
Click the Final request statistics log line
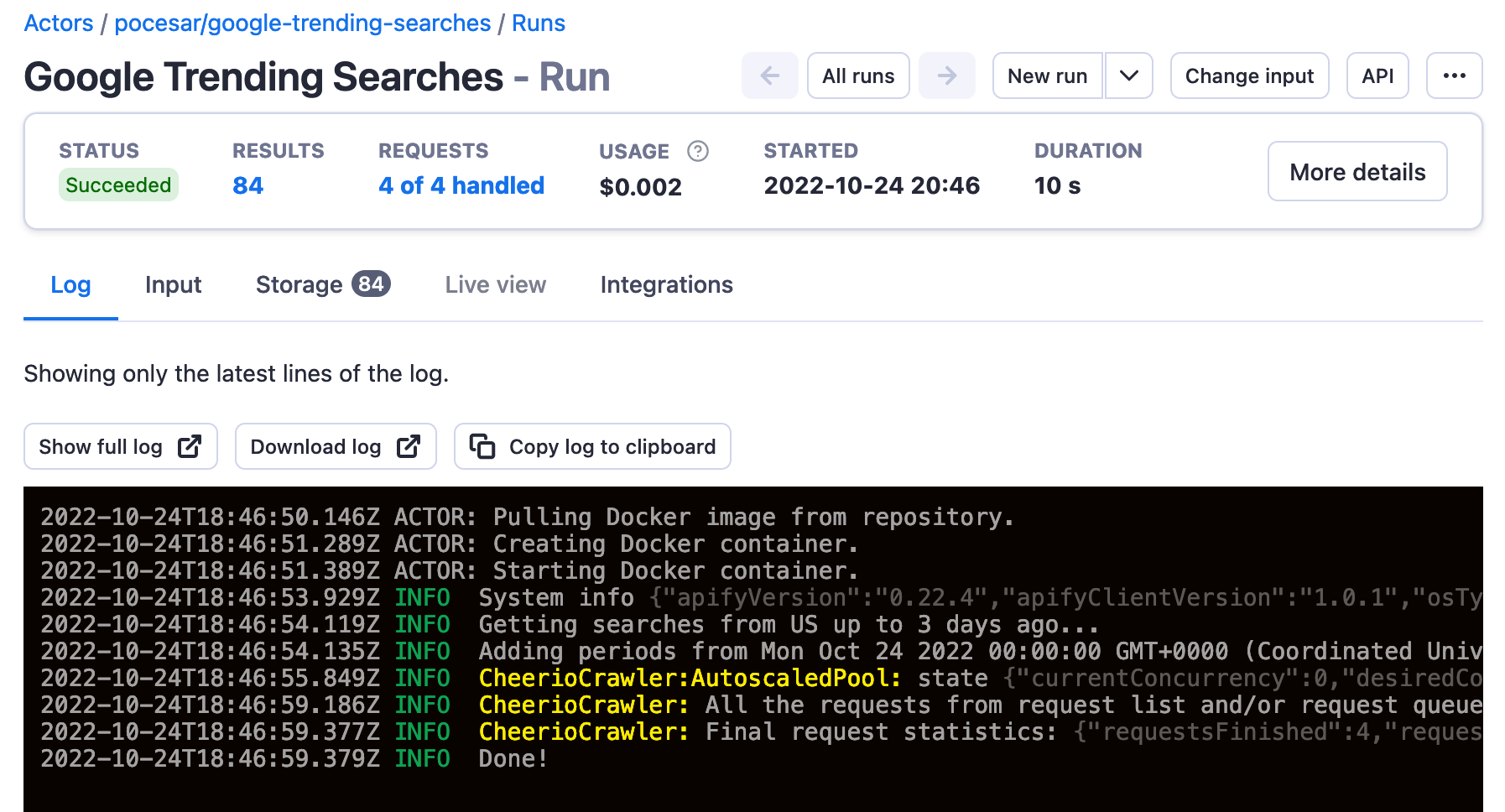[x=762, y=731]
